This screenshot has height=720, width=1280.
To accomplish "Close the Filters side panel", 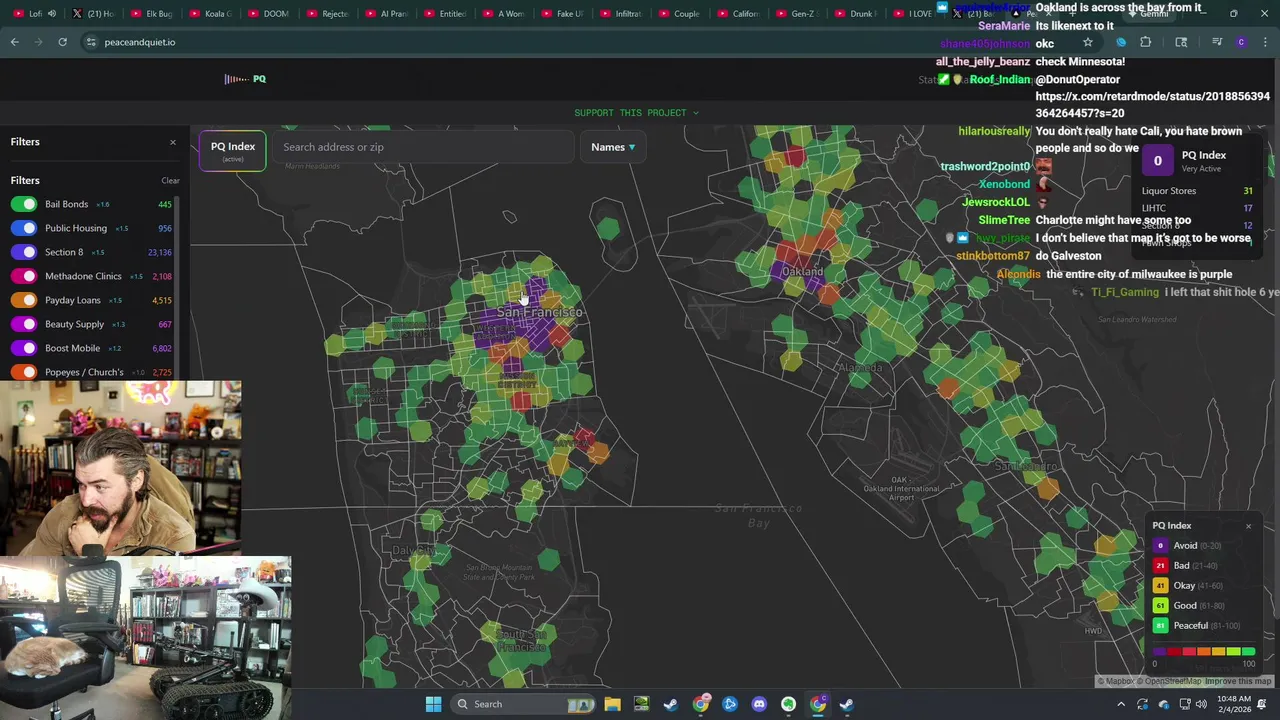I will click(172, 142).
